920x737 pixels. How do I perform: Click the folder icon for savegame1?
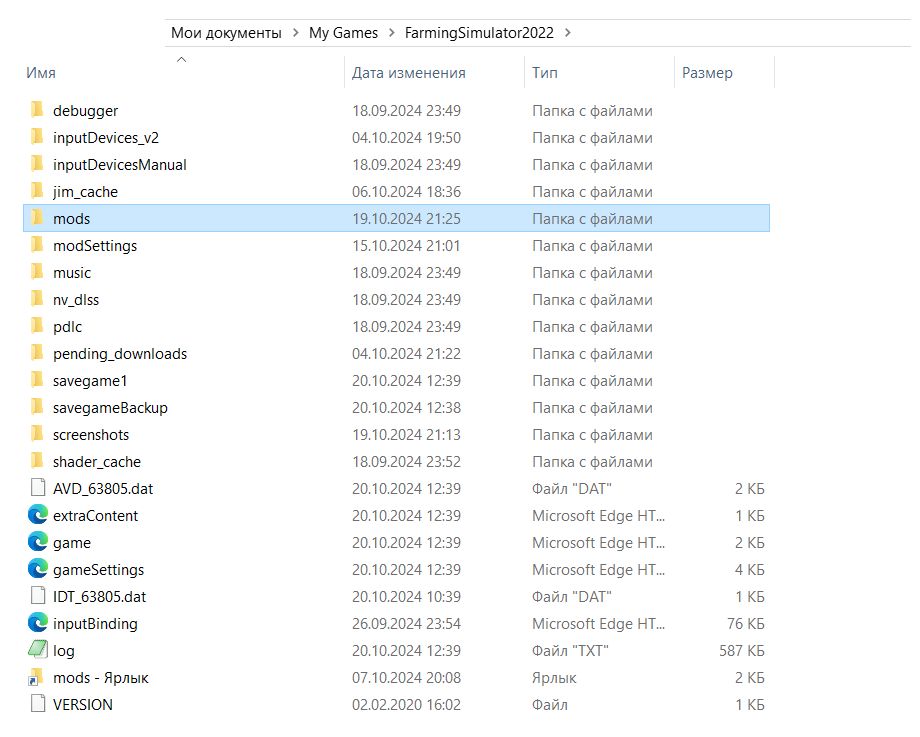point(38,381)
